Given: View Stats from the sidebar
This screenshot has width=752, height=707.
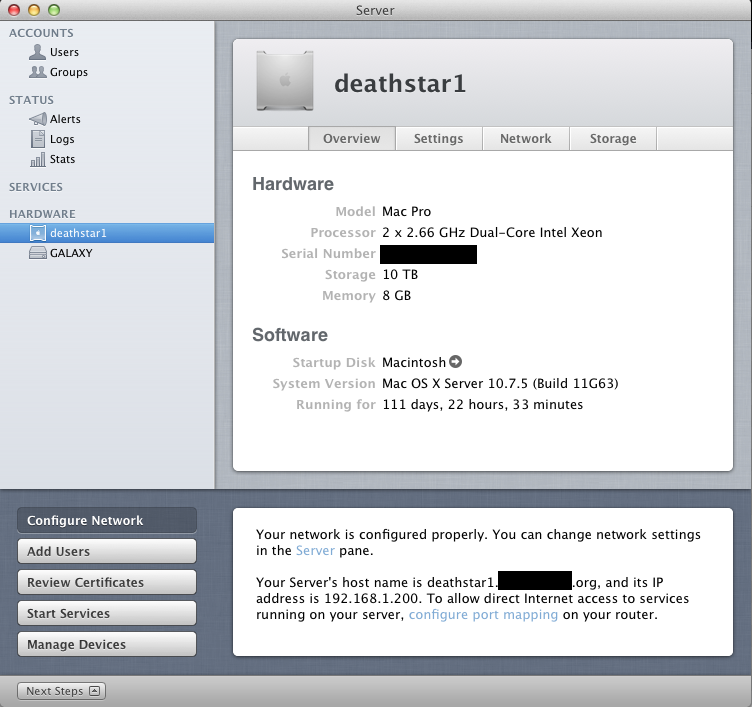Looking at the screenshot, I should [107, 159].
